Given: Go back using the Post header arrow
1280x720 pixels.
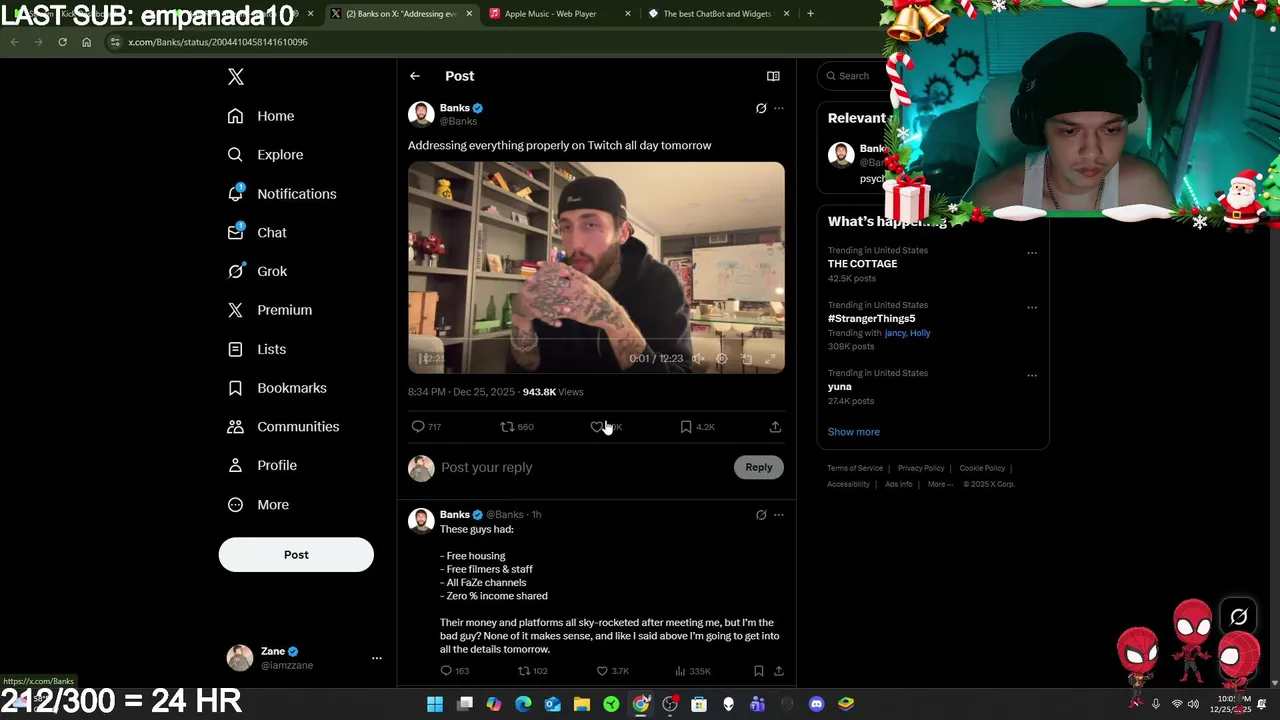Looking at the screenshot, I should click(x=415, y=76).
